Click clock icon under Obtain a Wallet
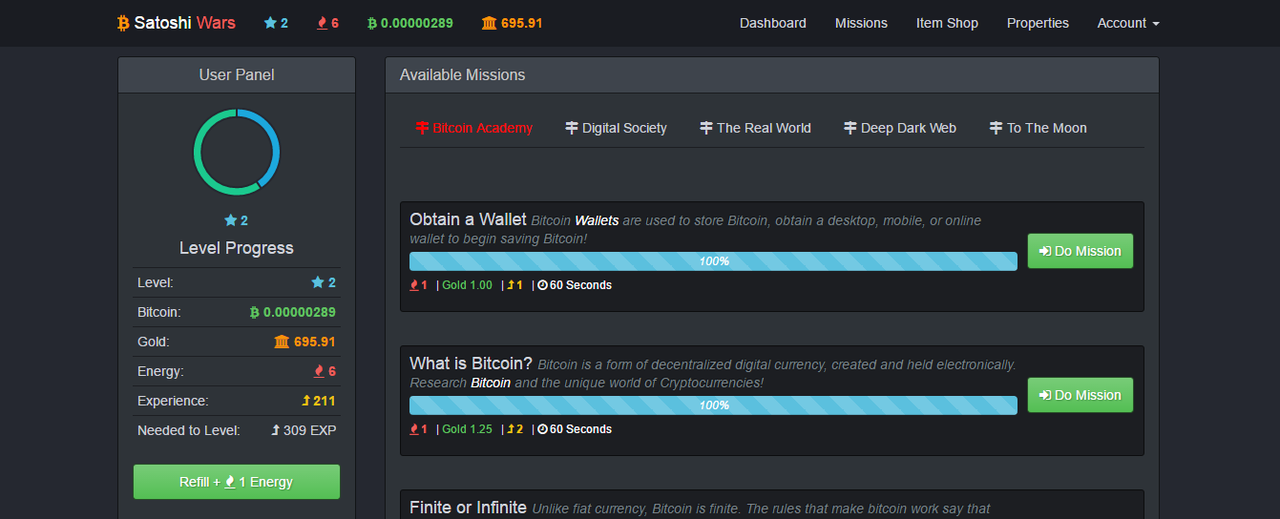This screenshot has height=519, width=1280. pyautogui.click(x=542, y=285)
